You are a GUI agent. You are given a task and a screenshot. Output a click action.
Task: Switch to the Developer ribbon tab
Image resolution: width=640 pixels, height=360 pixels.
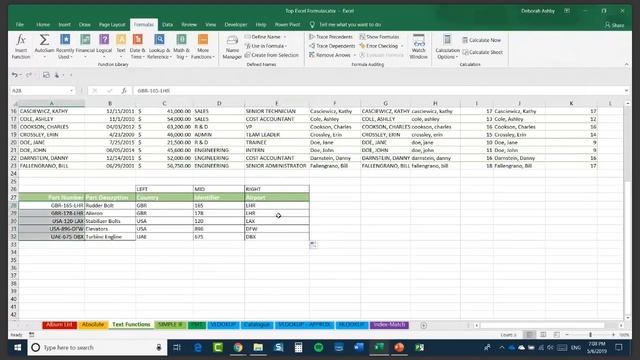pyautogui.click(x=236, y=24)
